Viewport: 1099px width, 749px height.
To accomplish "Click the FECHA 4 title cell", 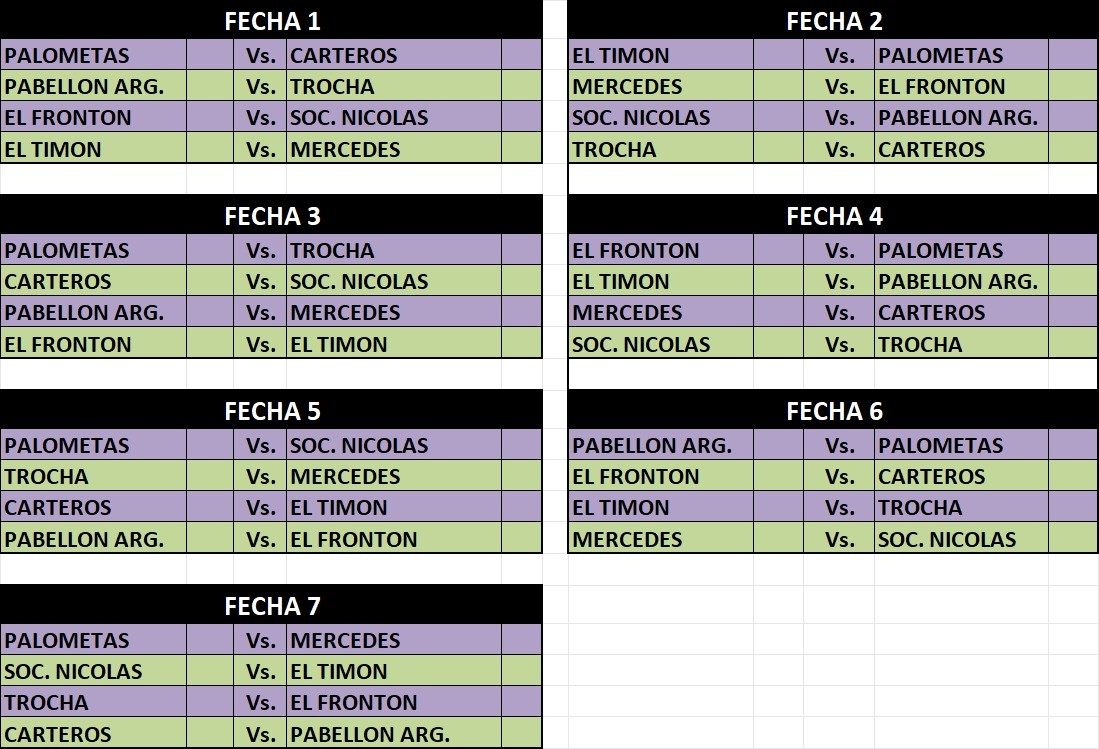I will (834, 216).
